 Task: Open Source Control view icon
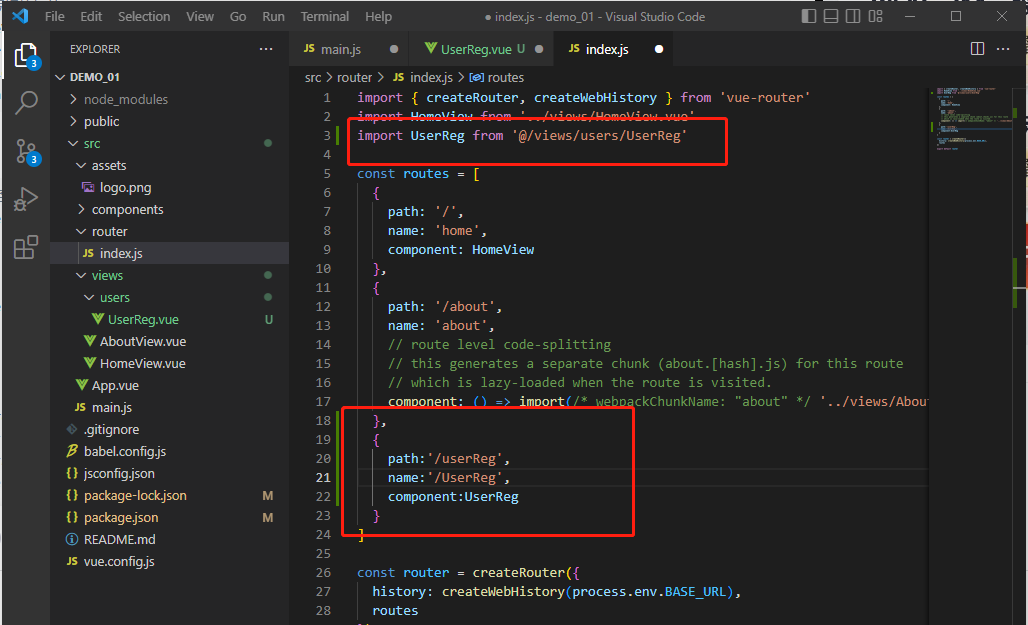pyautogui.click(x=26, y=151)
